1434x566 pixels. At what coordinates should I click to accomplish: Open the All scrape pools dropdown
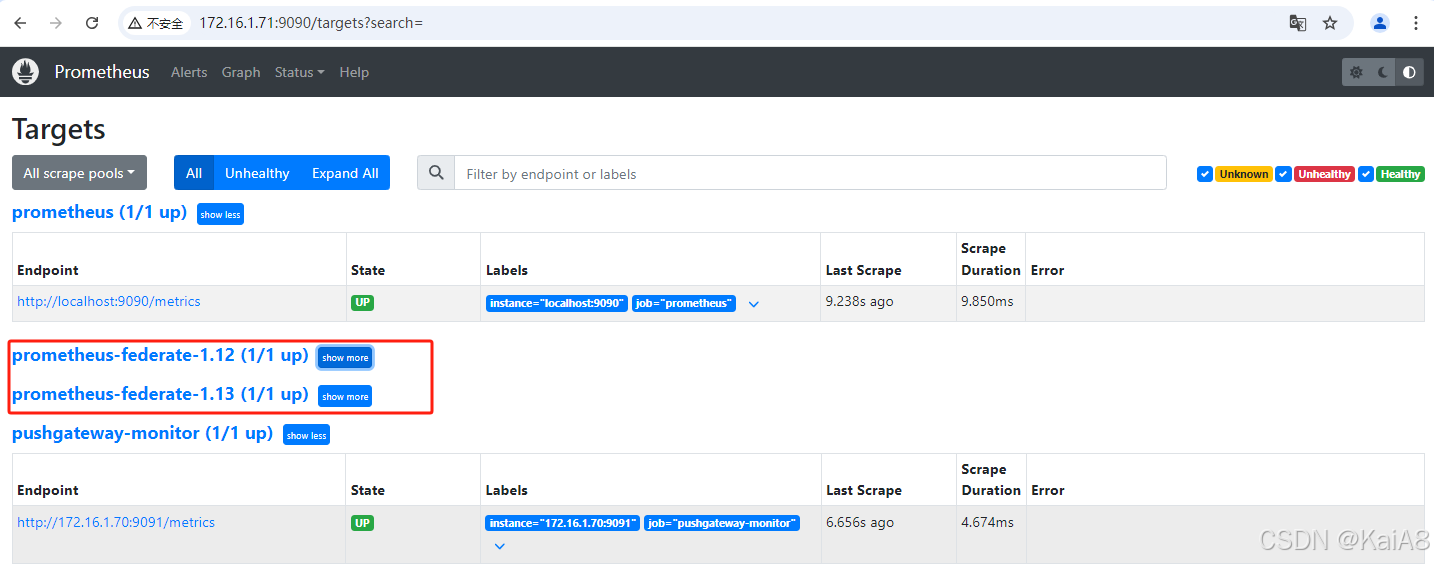coord(79,173)
